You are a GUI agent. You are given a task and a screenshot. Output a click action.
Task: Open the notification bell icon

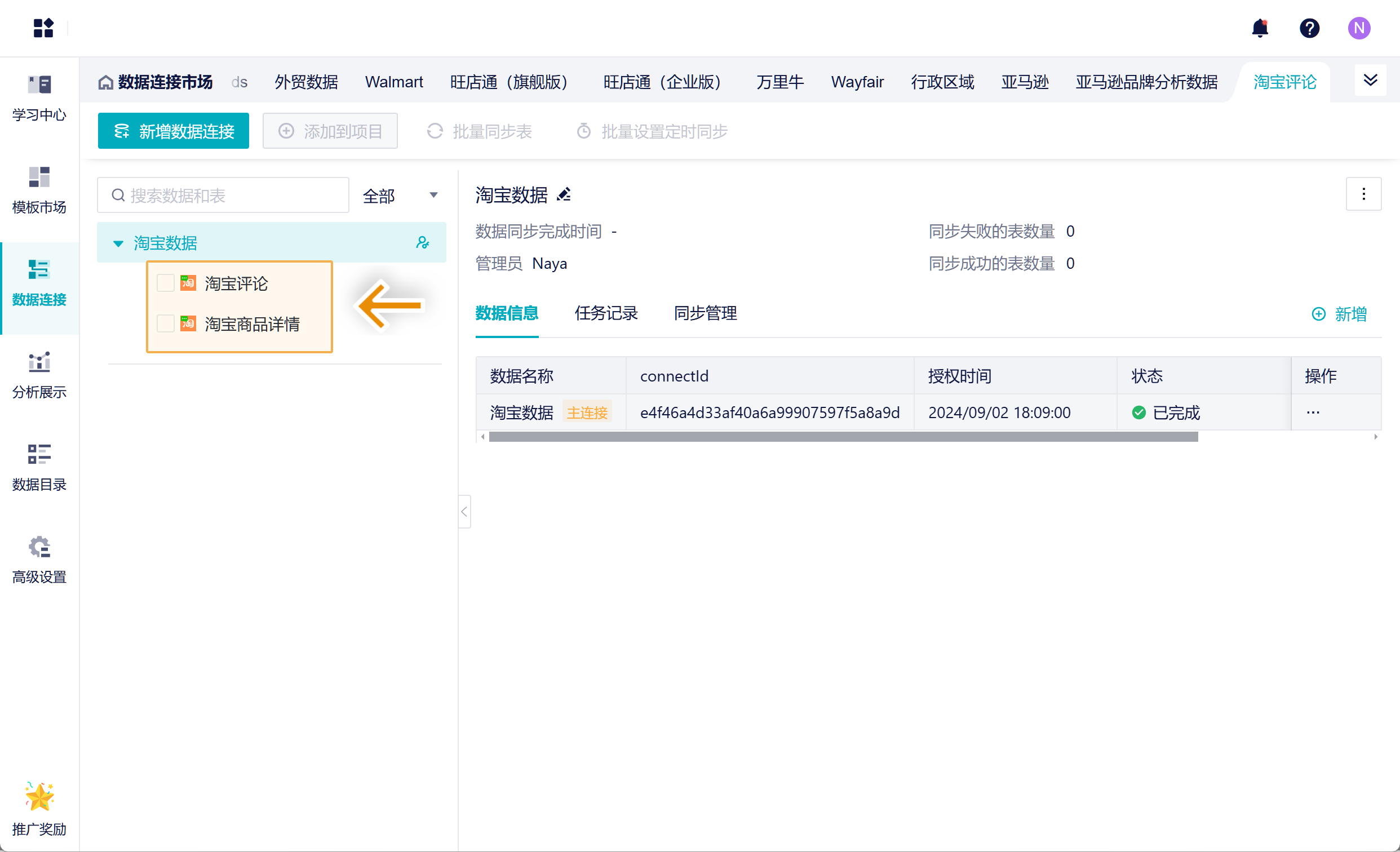pyautogui.click(x=1260, y=28)
